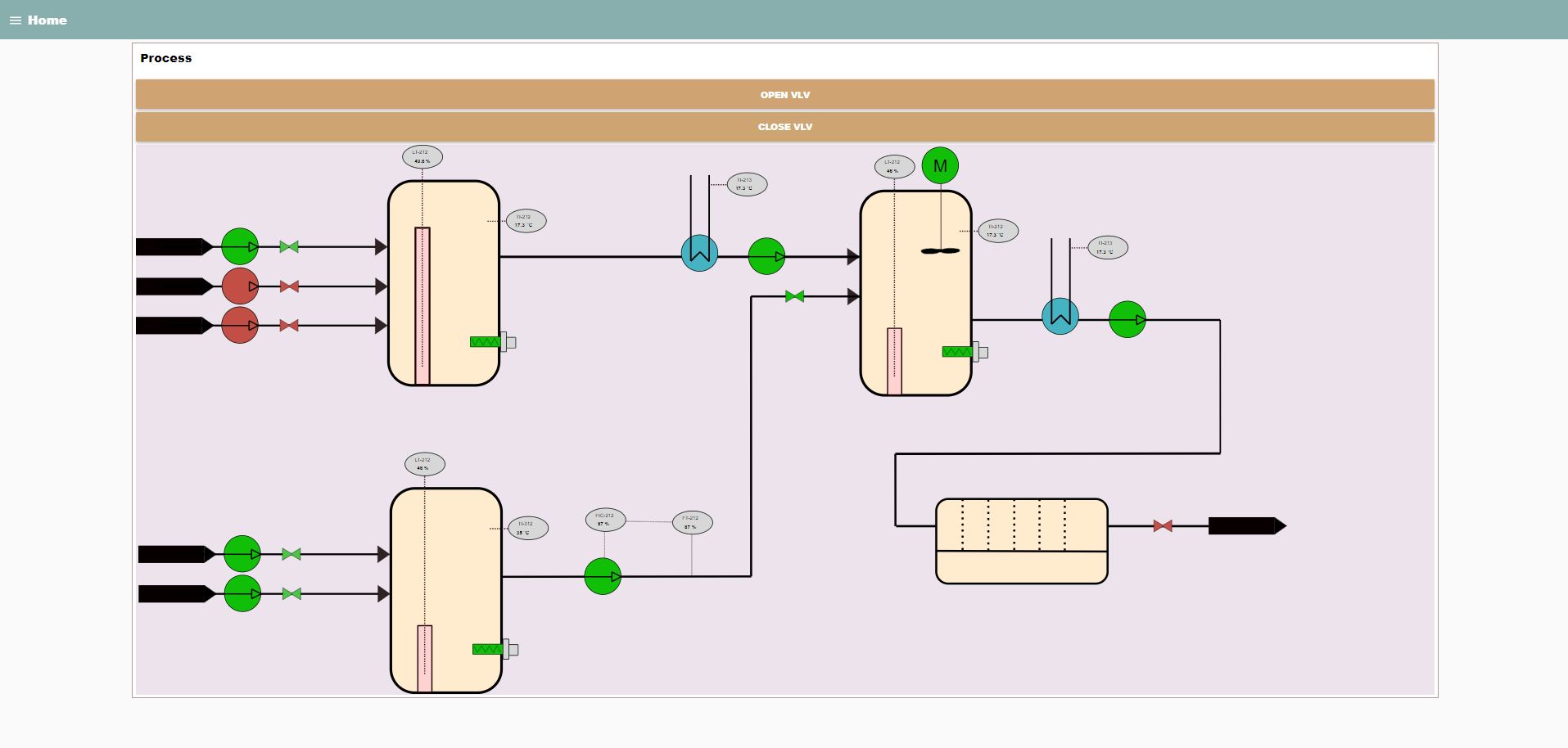The height and width of the screenshot is (748, 1568).
Task: Click the TI-212 tag beside the mixer tank
Action: [998, 231]
